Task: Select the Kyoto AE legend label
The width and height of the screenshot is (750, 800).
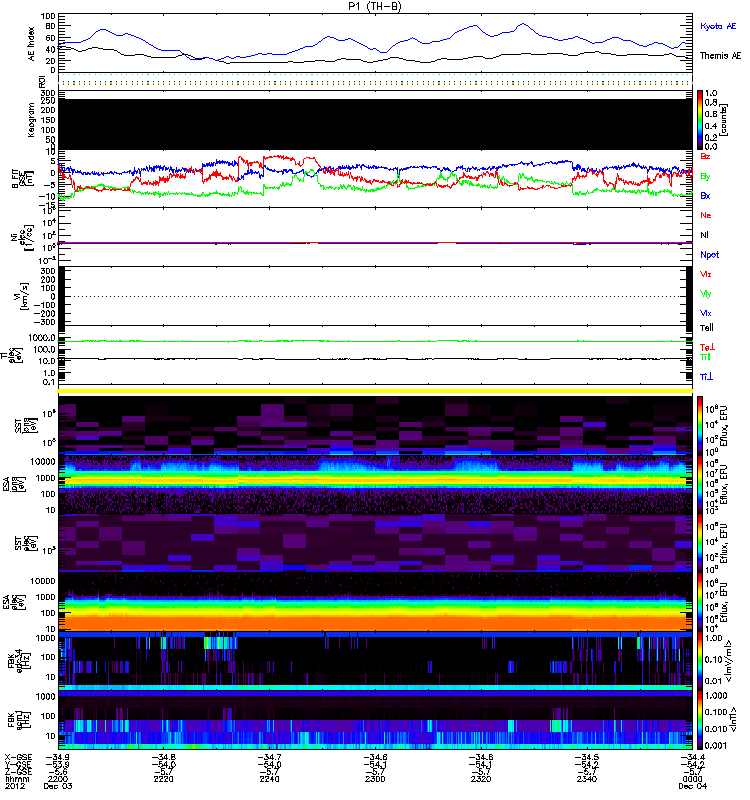Action: point(718,26)
